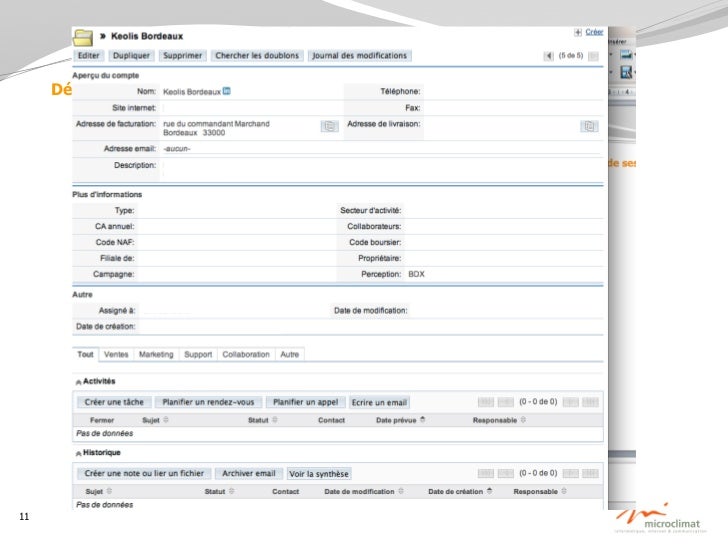Screen dimensions: 728x546
Task: Copy the Adresse de facturation with its copy icon
Action: (330, 126)
